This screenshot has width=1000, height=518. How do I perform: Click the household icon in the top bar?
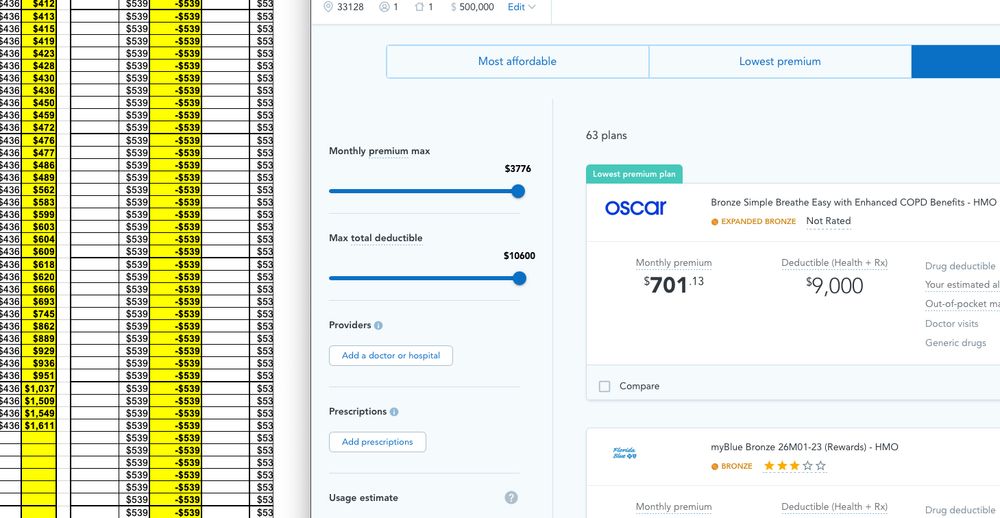click(419, 7)
